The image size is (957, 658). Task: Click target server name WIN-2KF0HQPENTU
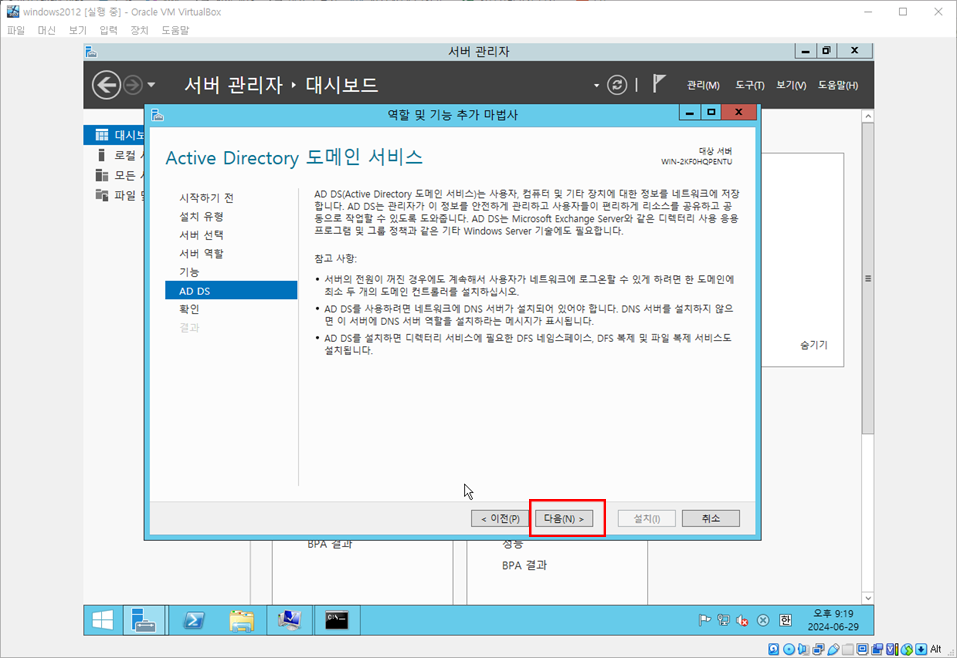tap(696, 162)
